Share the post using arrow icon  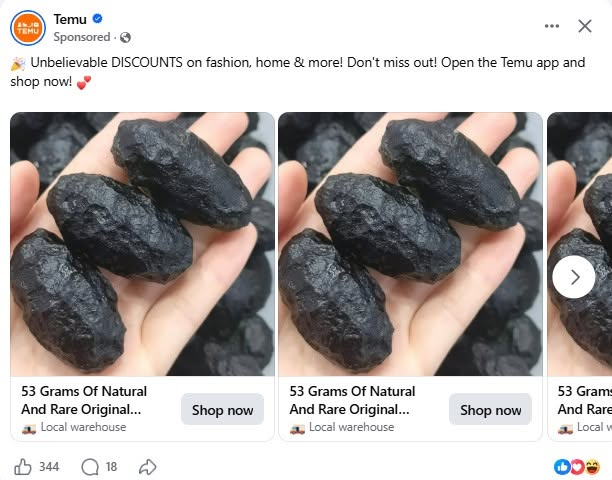[148, 467]
